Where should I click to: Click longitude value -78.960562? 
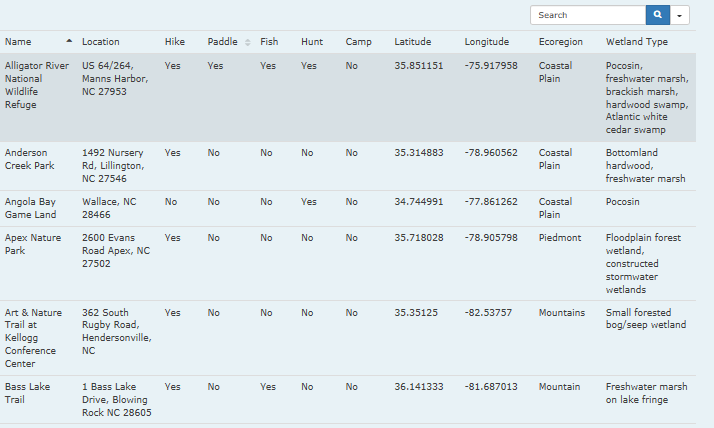tap(491, 153)
